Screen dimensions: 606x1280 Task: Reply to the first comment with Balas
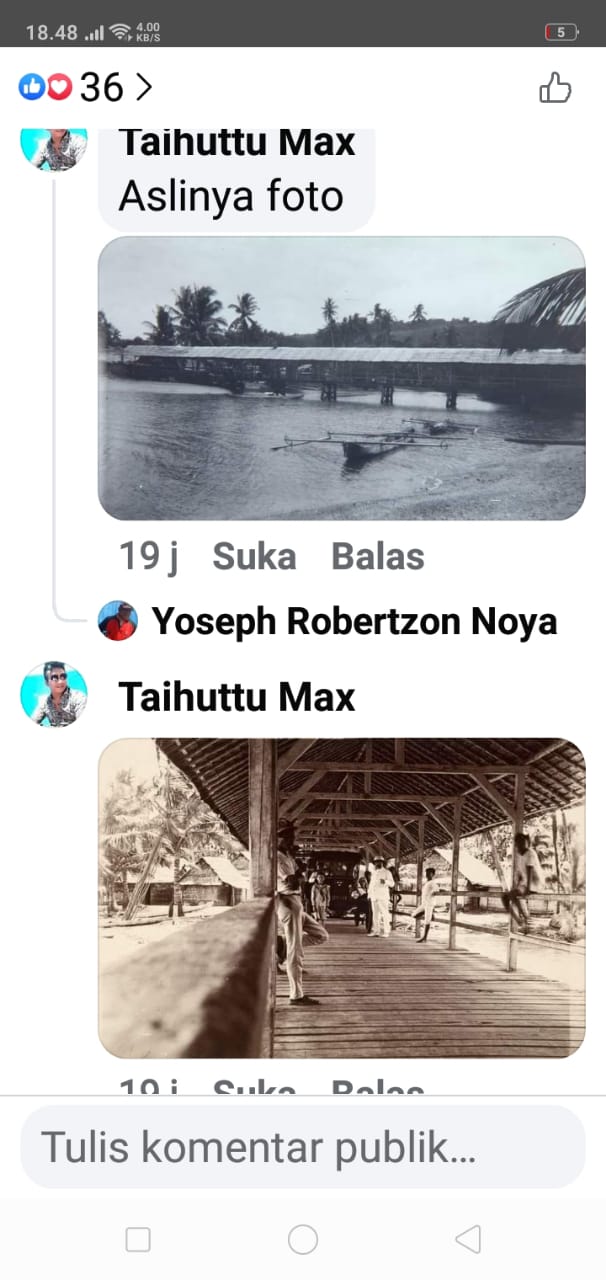tap(378, 557)
